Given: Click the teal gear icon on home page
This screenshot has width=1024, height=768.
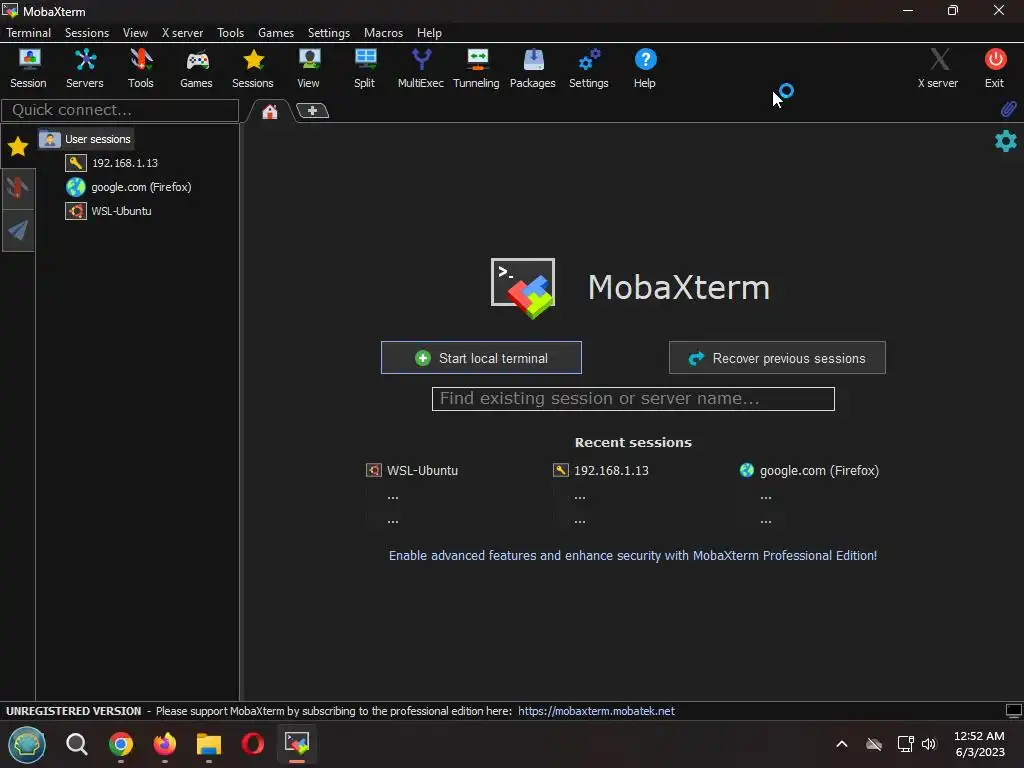Looking at the screenshot, I should [x=1006, y=141].
